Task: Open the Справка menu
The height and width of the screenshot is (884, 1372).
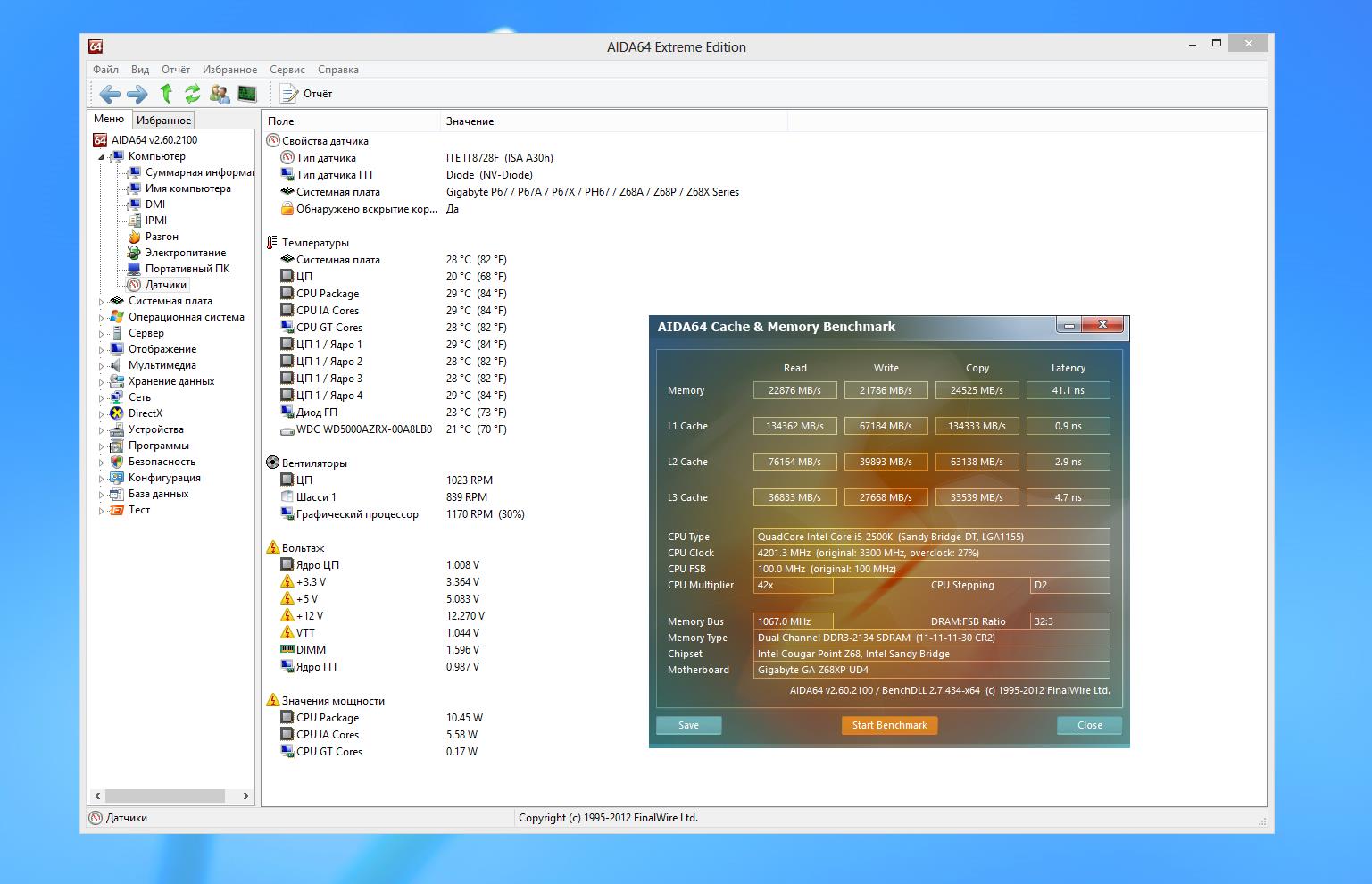Action: 338,70
